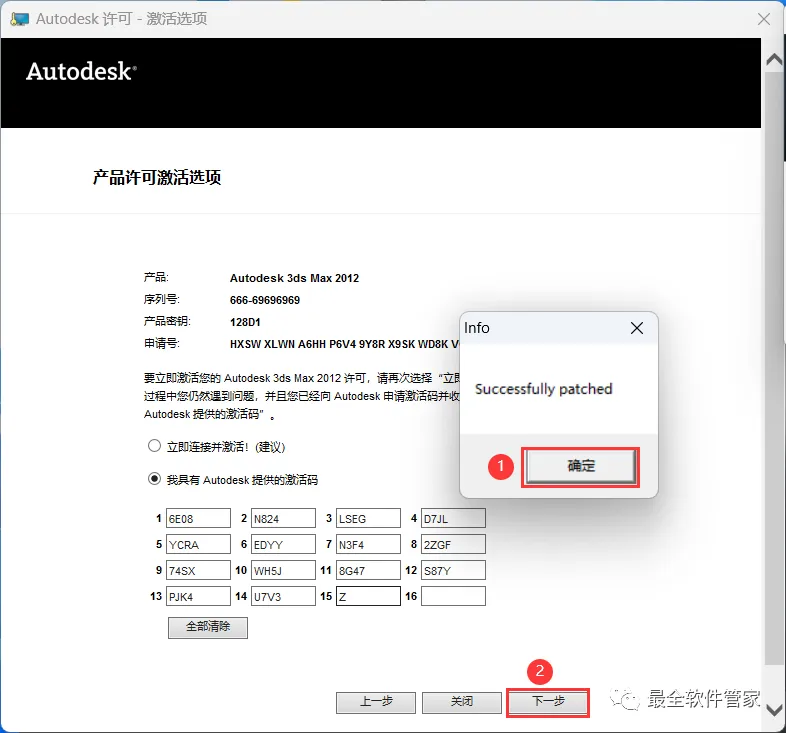The image size is (786, 733).
Task: Click the Autodesk logo in black banner
Action: (x=81, y=71)
